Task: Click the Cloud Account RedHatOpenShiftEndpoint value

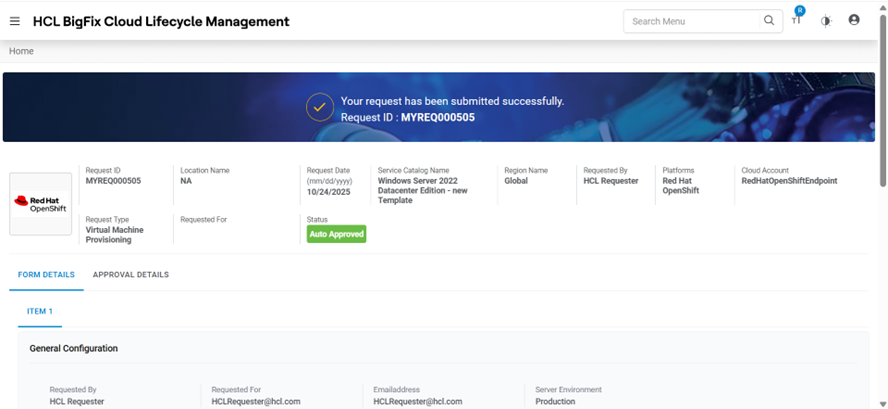Action: pyautogui.click(x=789, y=181)
